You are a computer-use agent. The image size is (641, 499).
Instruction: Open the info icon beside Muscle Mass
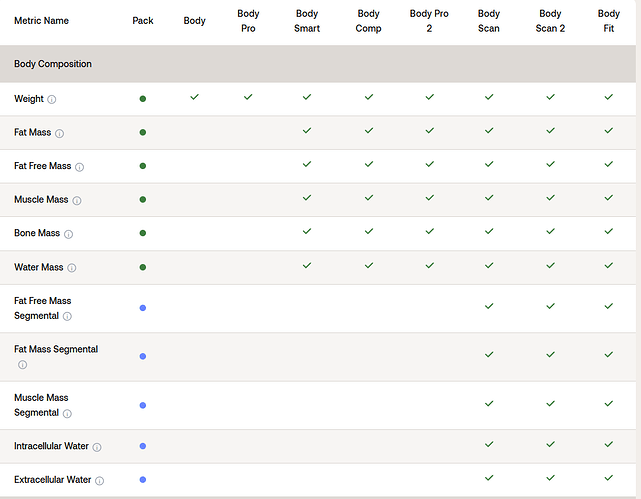(x=77, y=200)
